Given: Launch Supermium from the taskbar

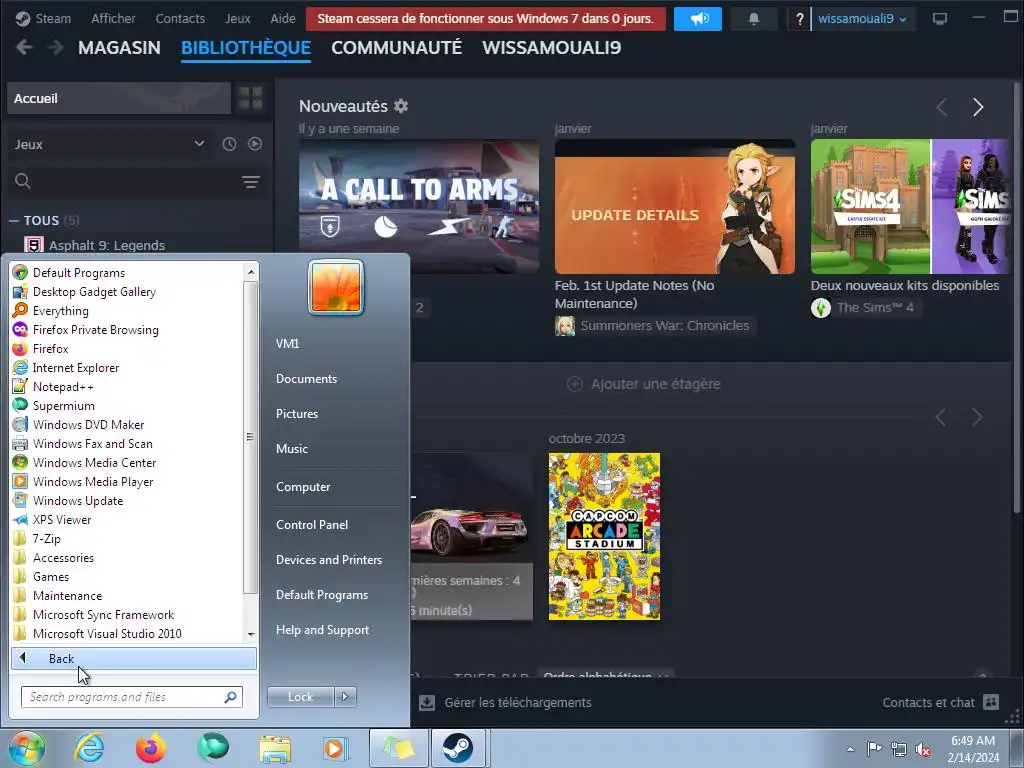Looking at the screenshot, I should click(x=213, y=748).
